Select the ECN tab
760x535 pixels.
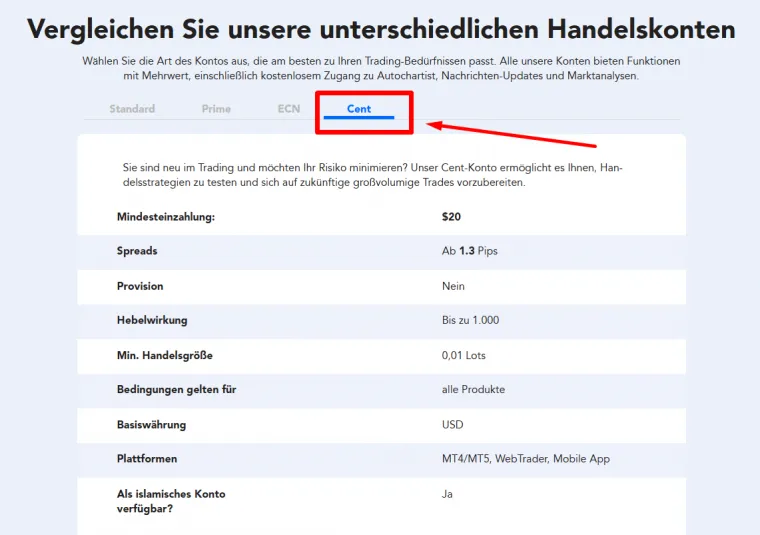(288, 109)
